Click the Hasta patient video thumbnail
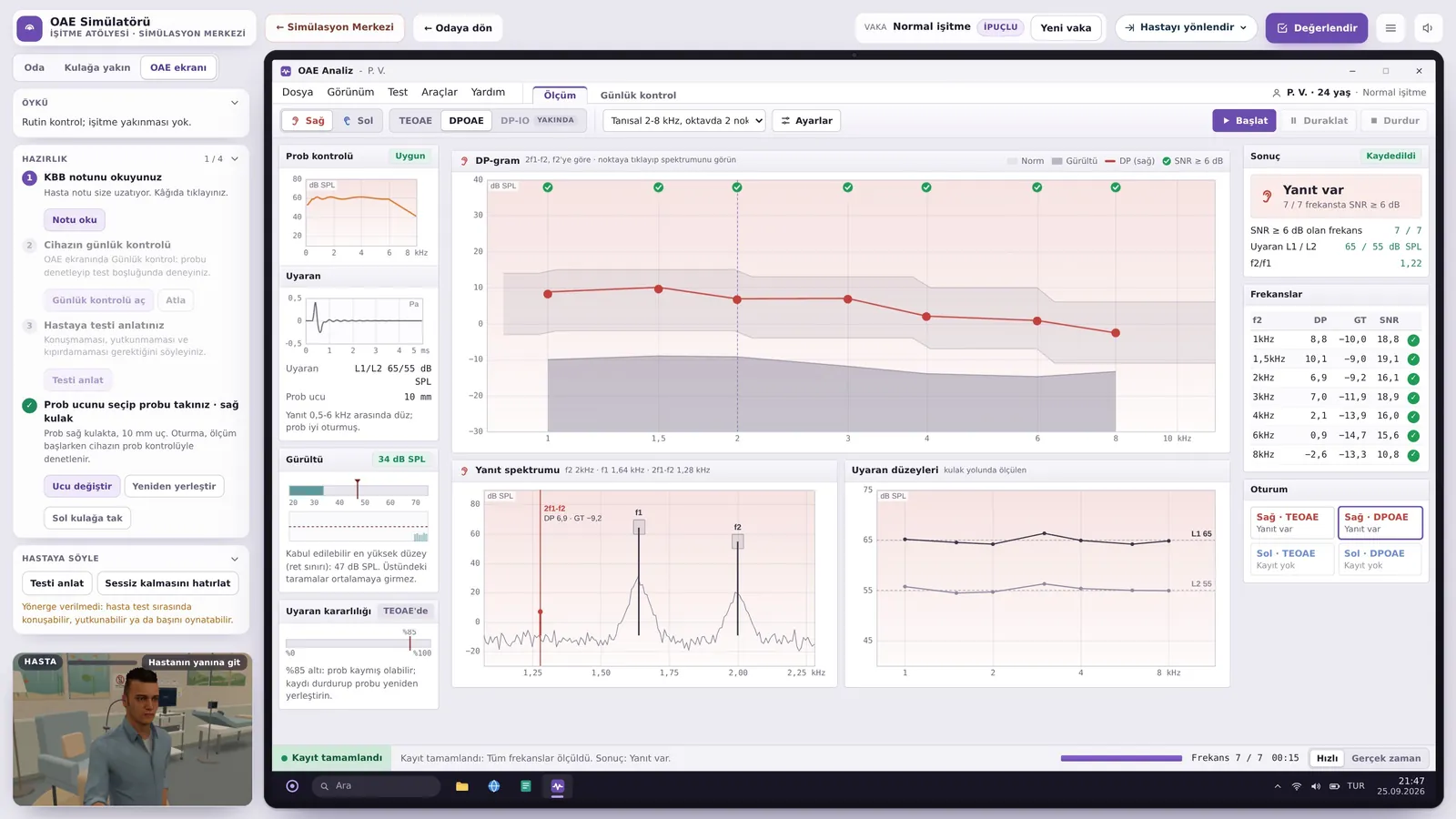 (133, 730)
